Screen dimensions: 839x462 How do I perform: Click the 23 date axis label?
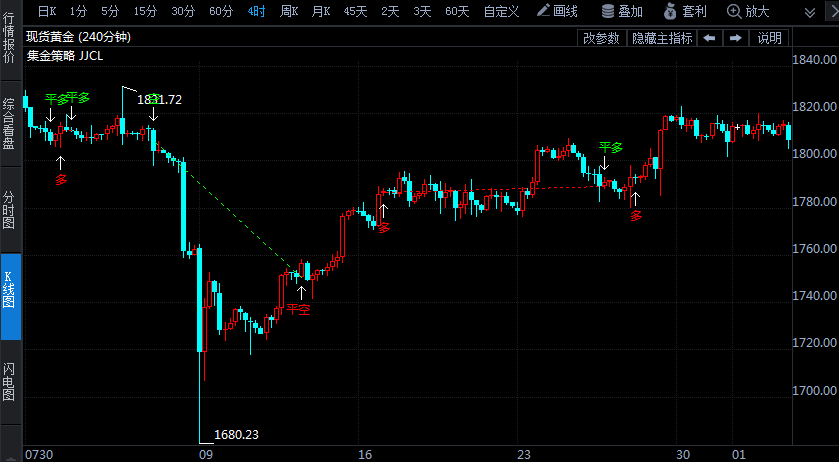point(524,455)
